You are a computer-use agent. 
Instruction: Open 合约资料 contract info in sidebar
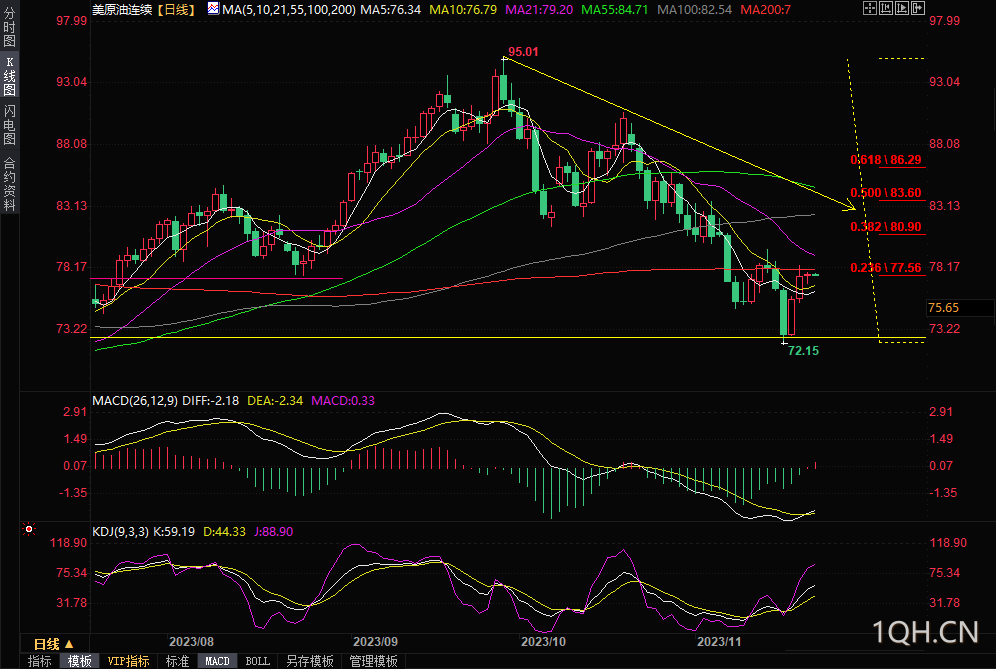coord(10,183)
